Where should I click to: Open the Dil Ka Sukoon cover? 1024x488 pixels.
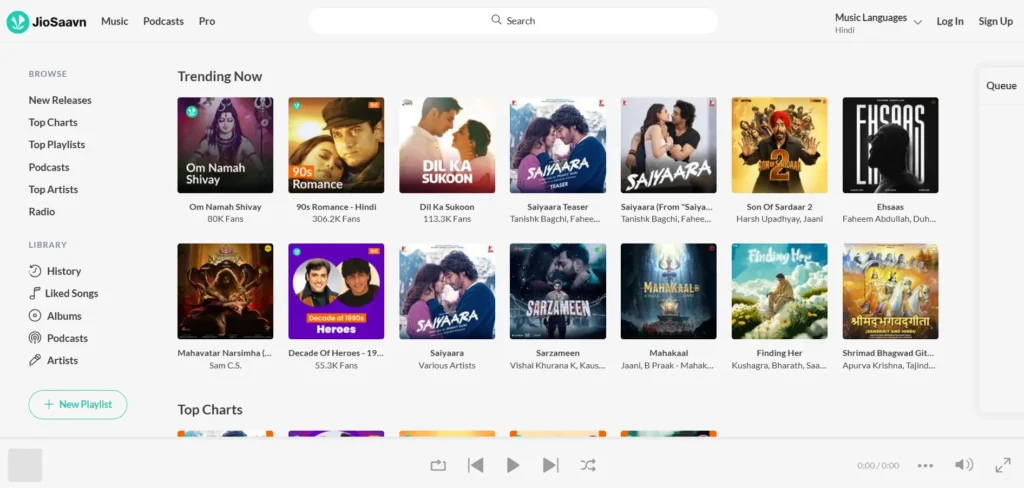[447, 145]
